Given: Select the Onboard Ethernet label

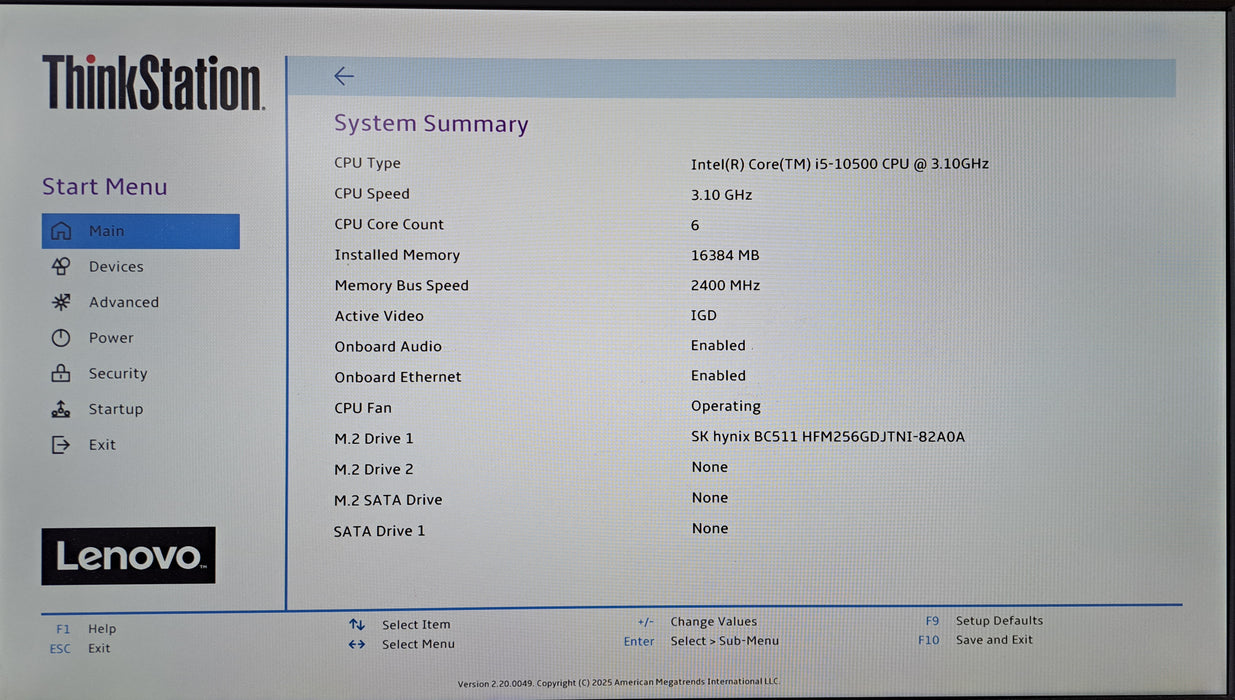Looking at the screenshot, I should tap(398, 377).
